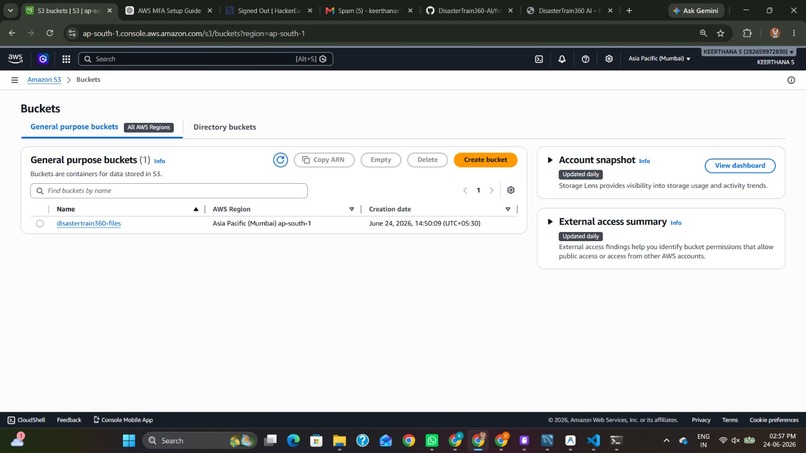The width and height of the screenshot is (806, 453).
Task: Click the Delete button
Action: tap(427, 160)
